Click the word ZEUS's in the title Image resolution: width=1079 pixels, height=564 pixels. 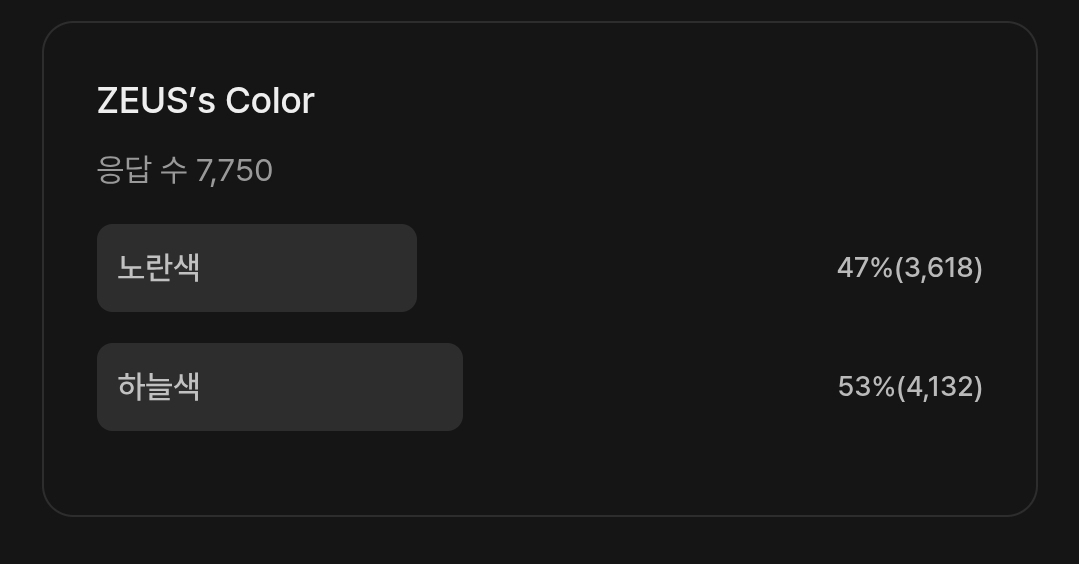tap(156, 101)
